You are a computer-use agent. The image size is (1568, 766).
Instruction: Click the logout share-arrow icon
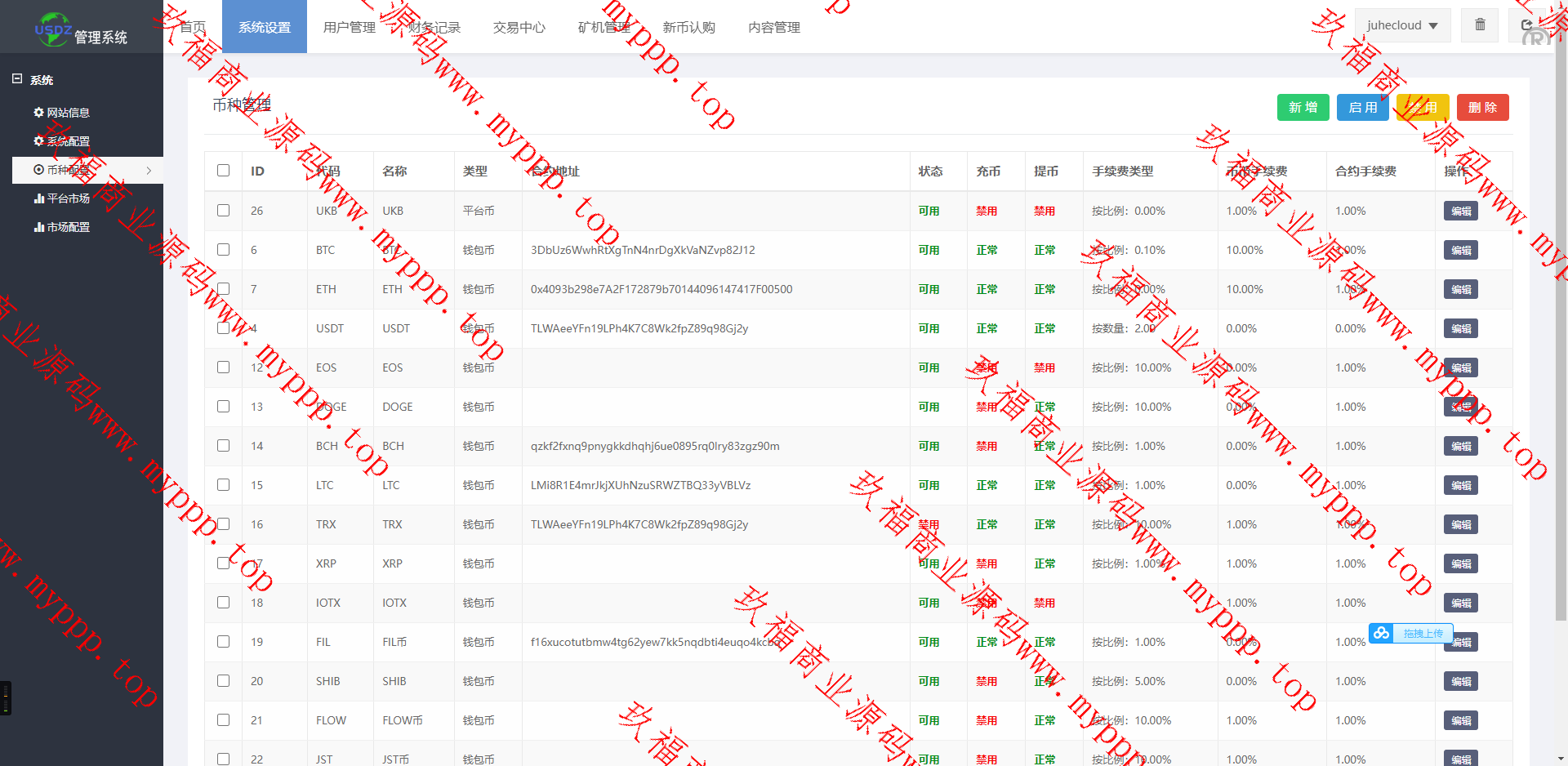tap(1526, 25)
